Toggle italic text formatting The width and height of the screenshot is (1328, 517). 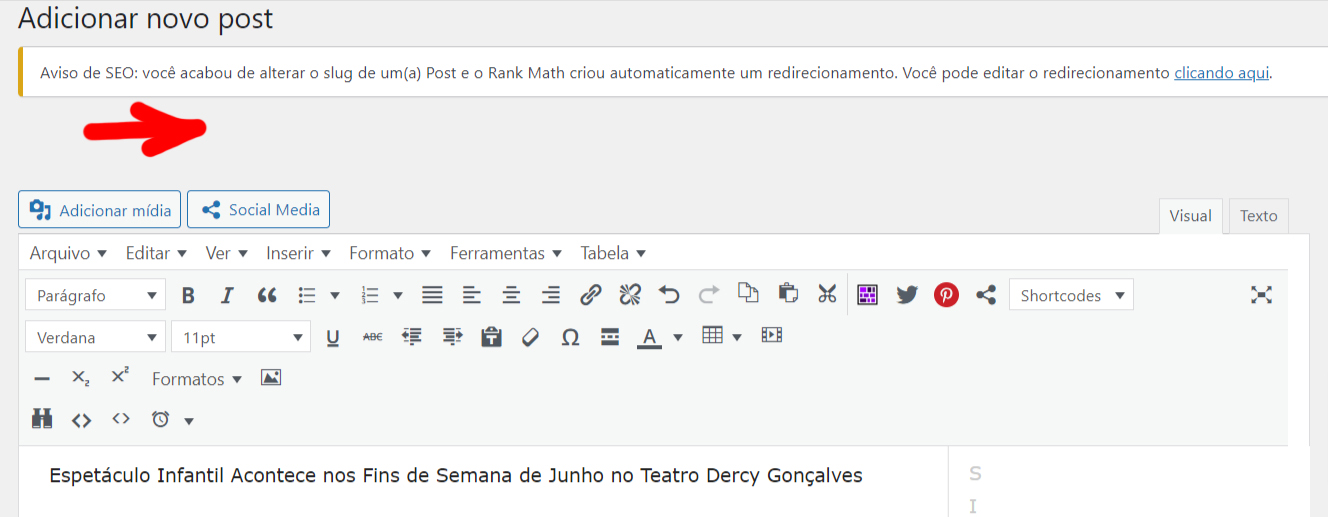(x=227, y=296)
